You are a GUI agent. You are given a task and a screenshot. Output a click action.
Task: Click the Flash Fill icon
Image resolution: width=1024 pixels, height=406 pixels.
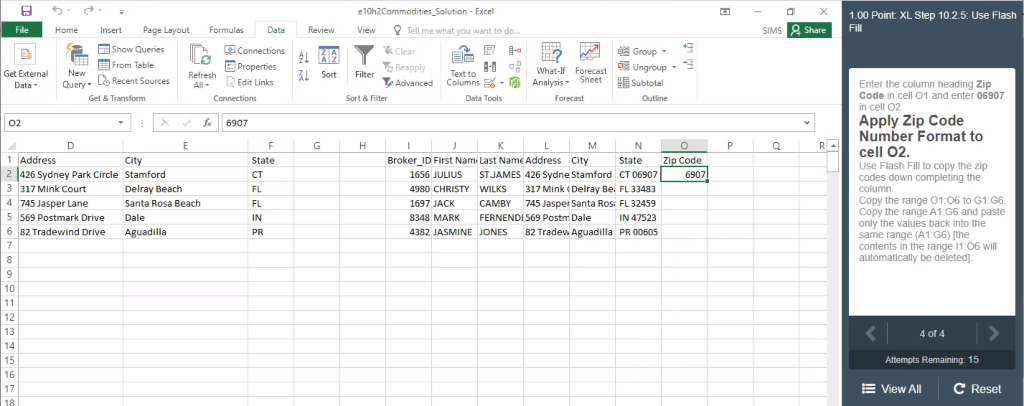490,50
